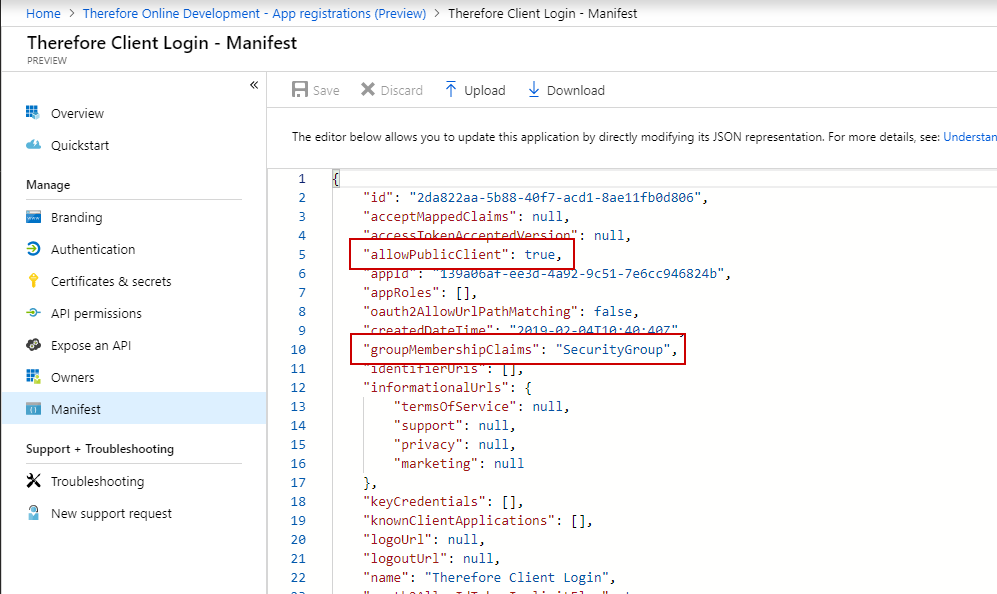This screenshot has height=594, width=997.
Task: Click the Discard X icon
Action: [x=368, y=90]
